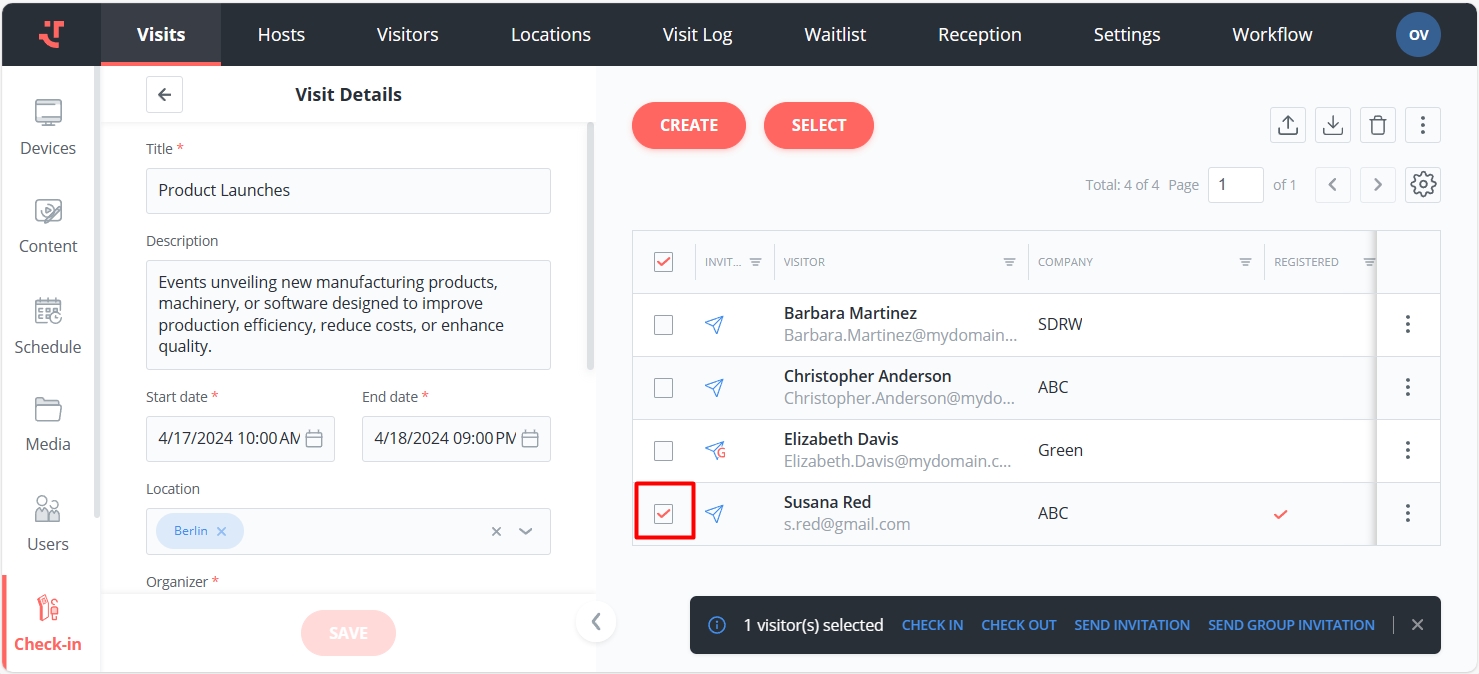Click the upload icon above the table
The width and height of the screenshot is (1479, 674).
click(x=1288, y=125)
